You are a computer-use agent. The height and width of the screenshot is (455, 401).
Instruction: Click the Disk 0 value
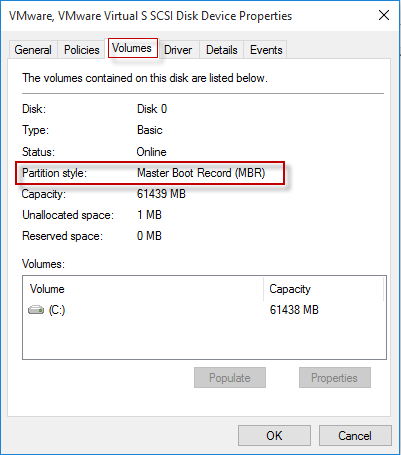point(152,109)
